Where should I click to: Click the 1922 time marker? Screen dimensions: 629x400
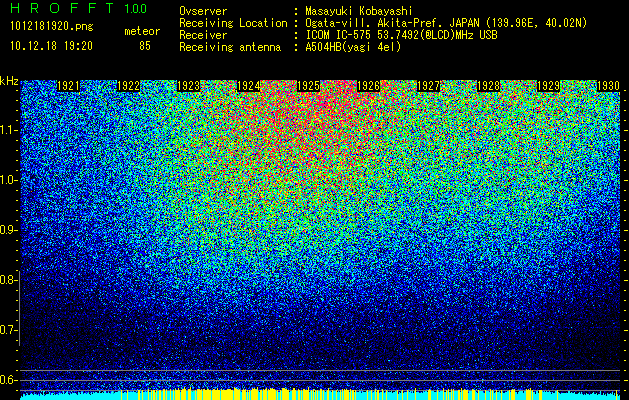pos(128,86)
